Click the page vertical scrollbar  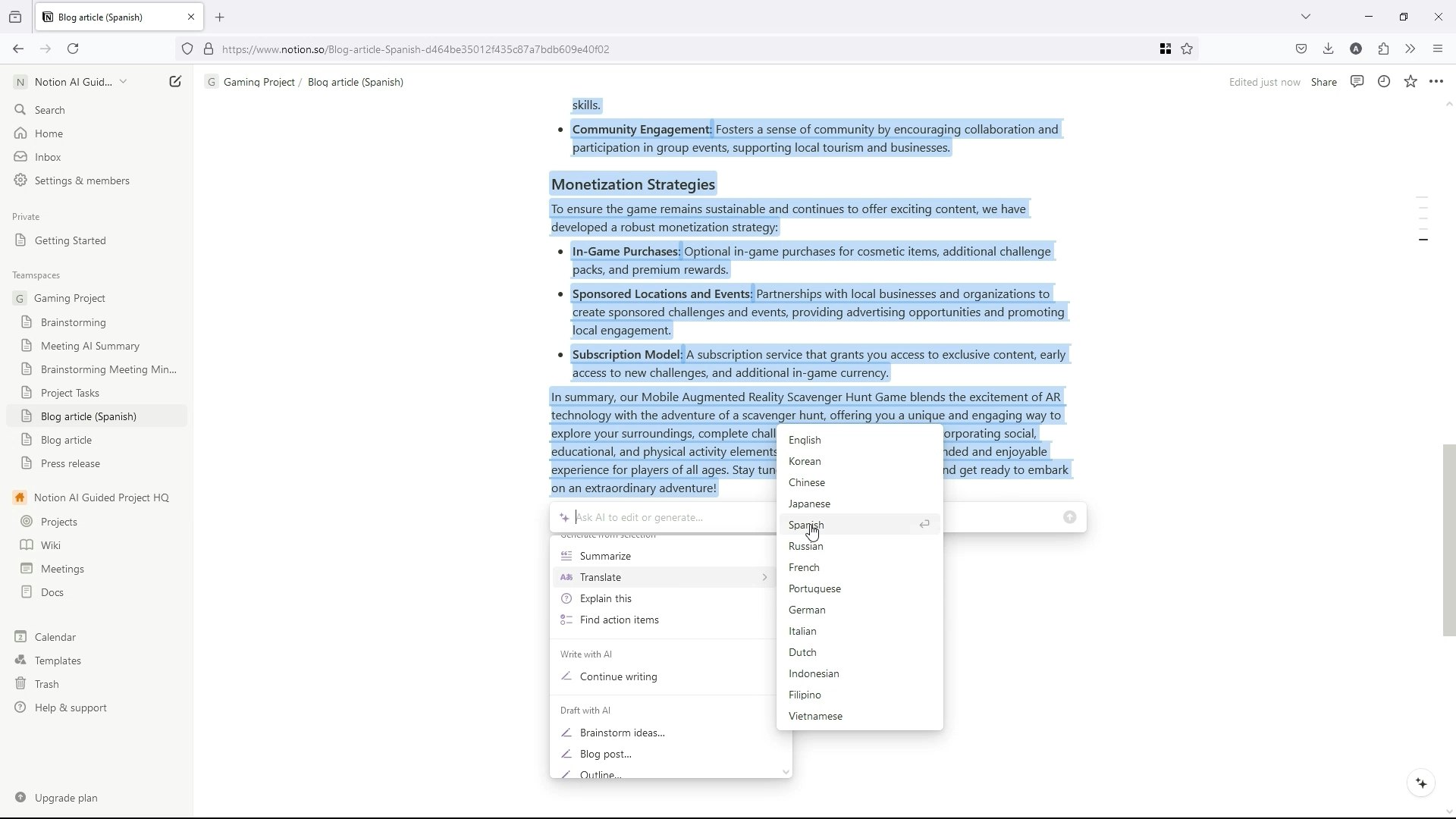(x=1448, y=538)
